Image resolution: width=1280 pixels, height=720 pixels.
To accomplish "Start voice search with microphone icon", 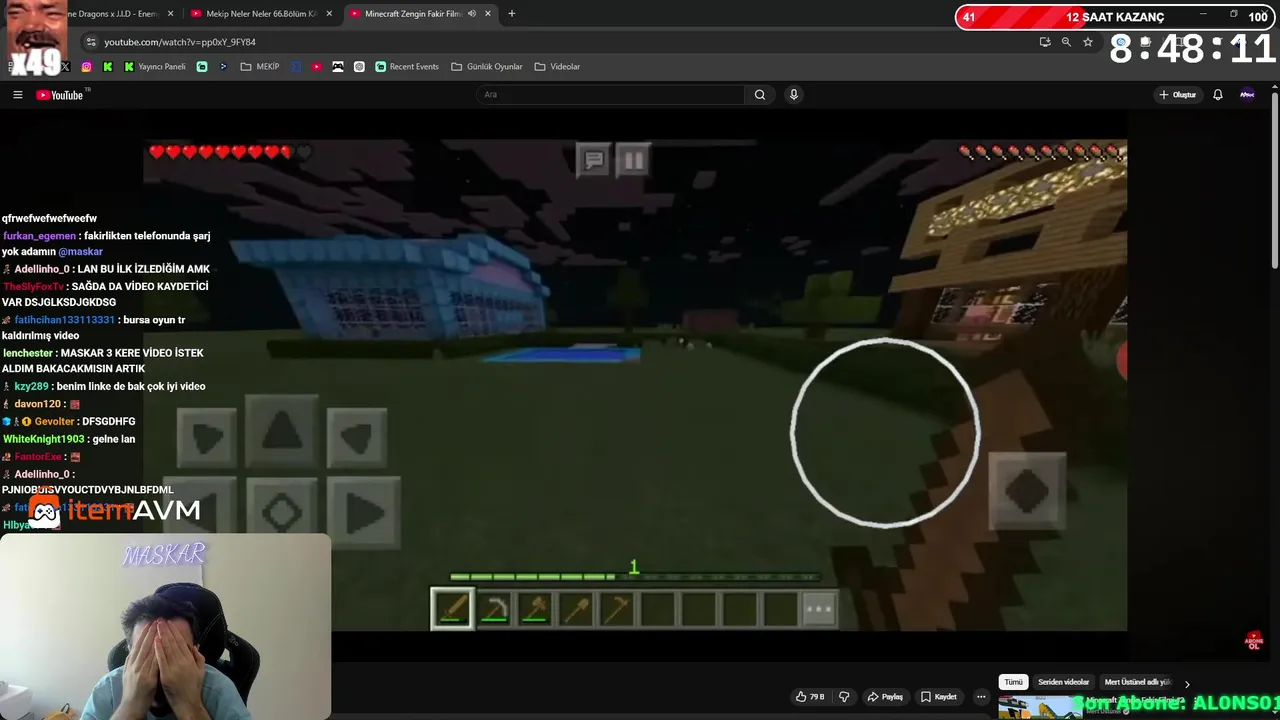I will [794, 95].
